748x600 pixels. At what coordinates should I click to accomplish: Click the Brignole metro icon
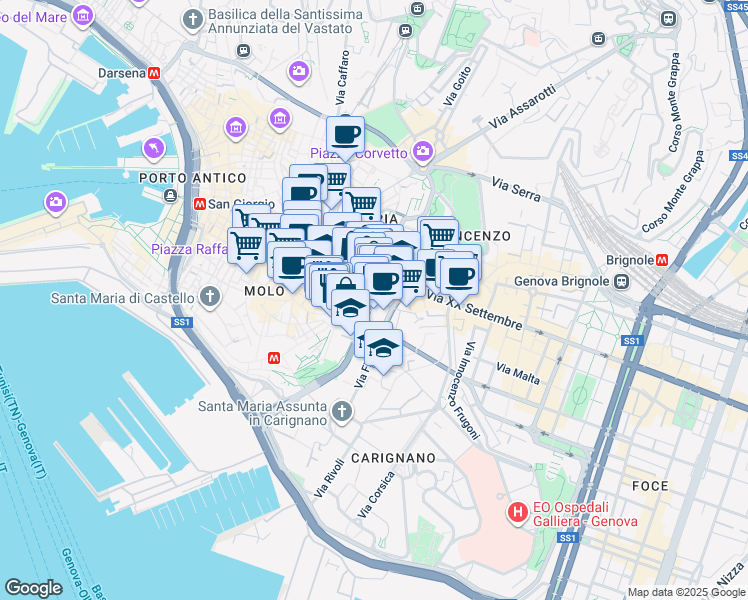click(x=662, y=260)
